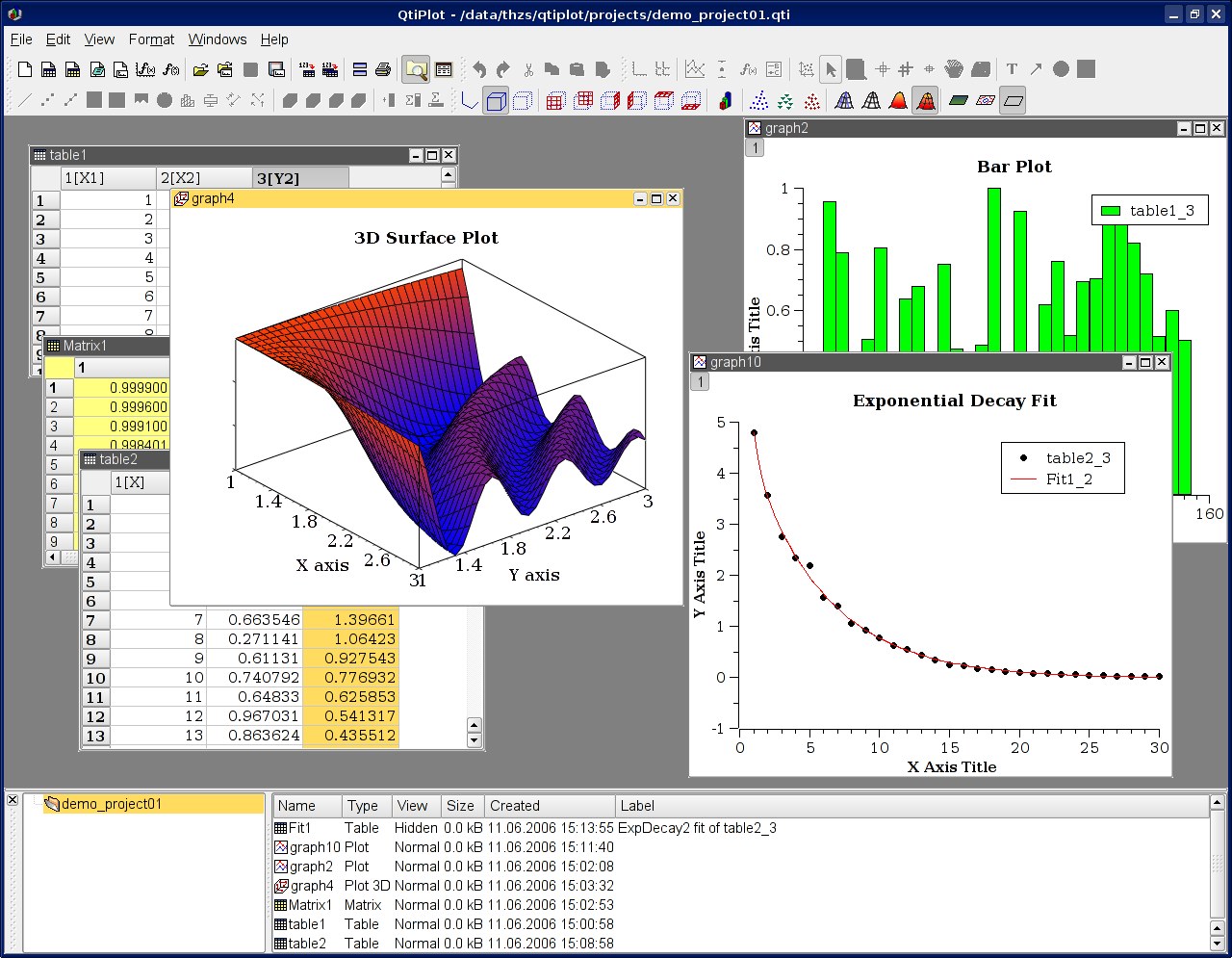
Task: Click the 'Created' column header to sort
Action: point(515,806)
